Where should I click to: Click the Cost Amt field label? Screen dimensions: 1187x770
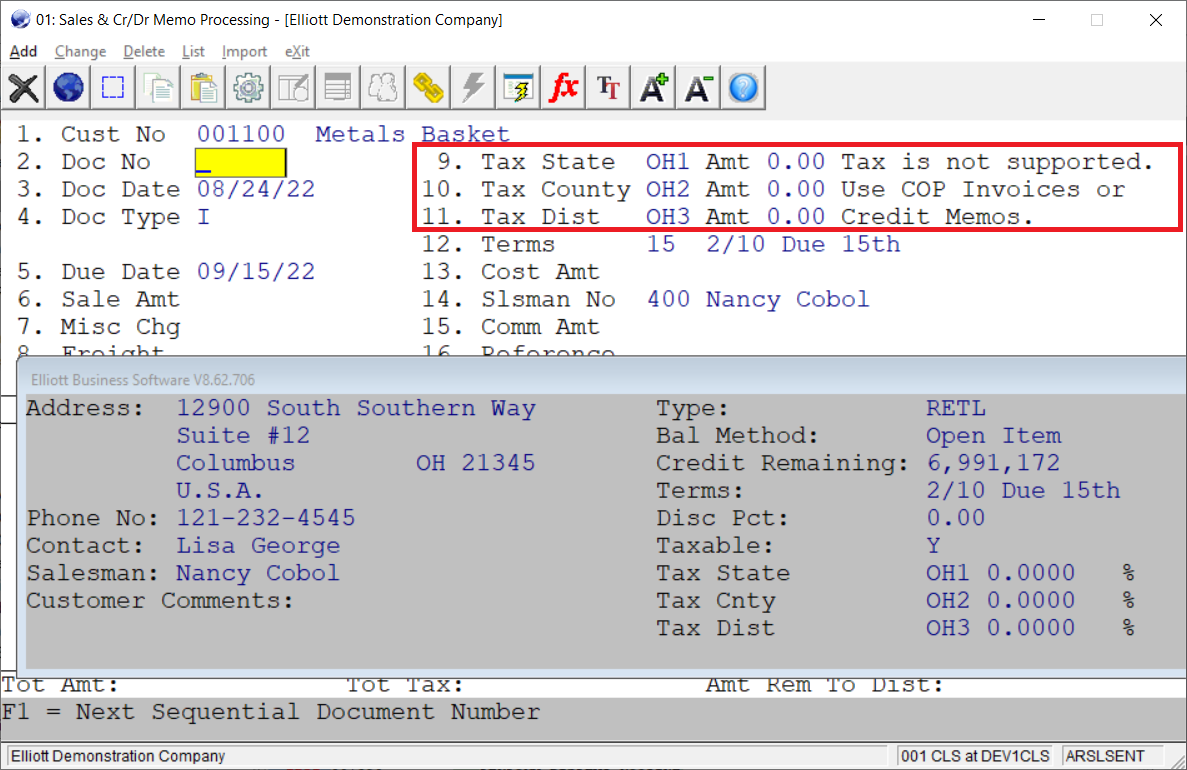[x=540, y=272]
